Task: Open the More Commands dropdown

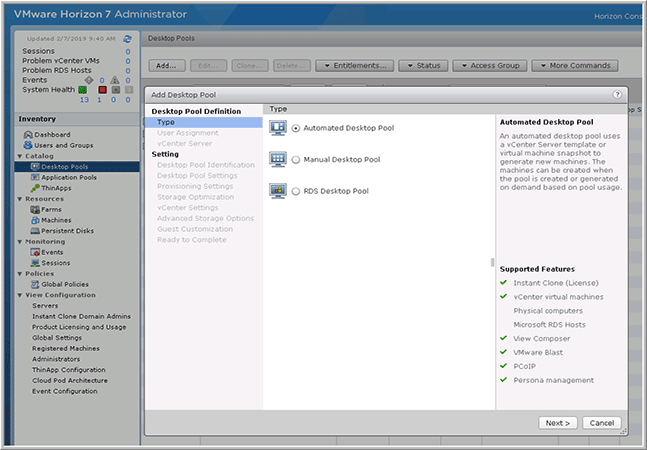Action: (575, 66)
